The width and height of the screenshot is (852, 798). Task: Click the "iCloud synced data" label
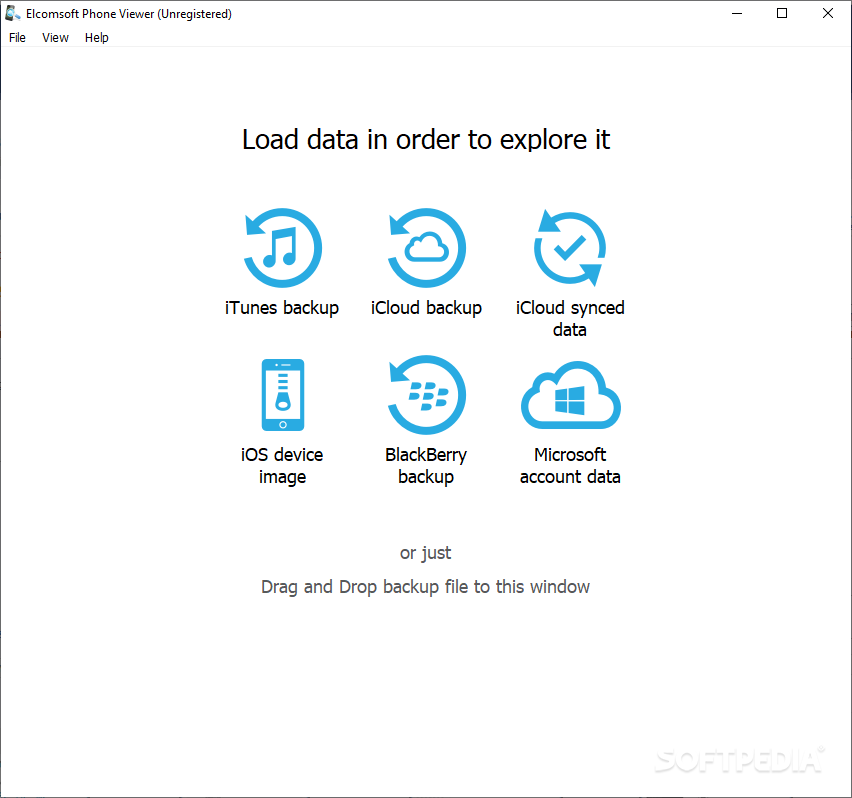pos(570,319)
